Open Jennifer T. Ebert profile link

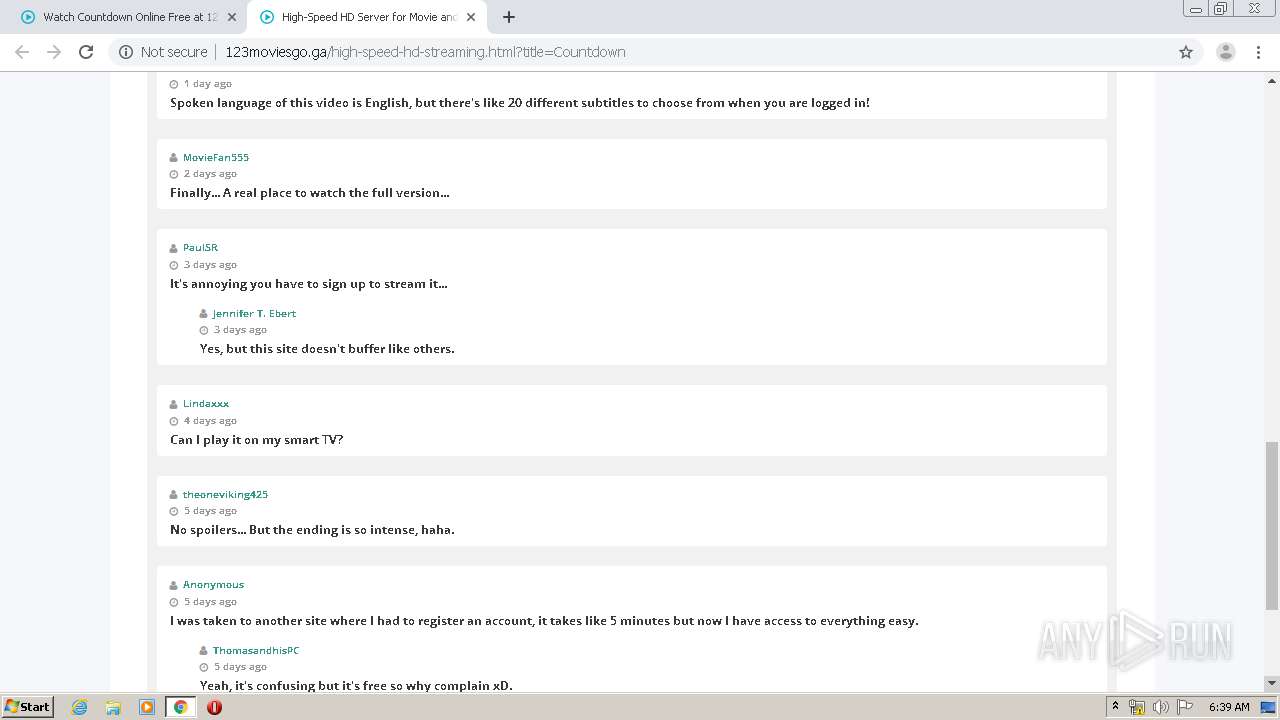coord(254,313)
